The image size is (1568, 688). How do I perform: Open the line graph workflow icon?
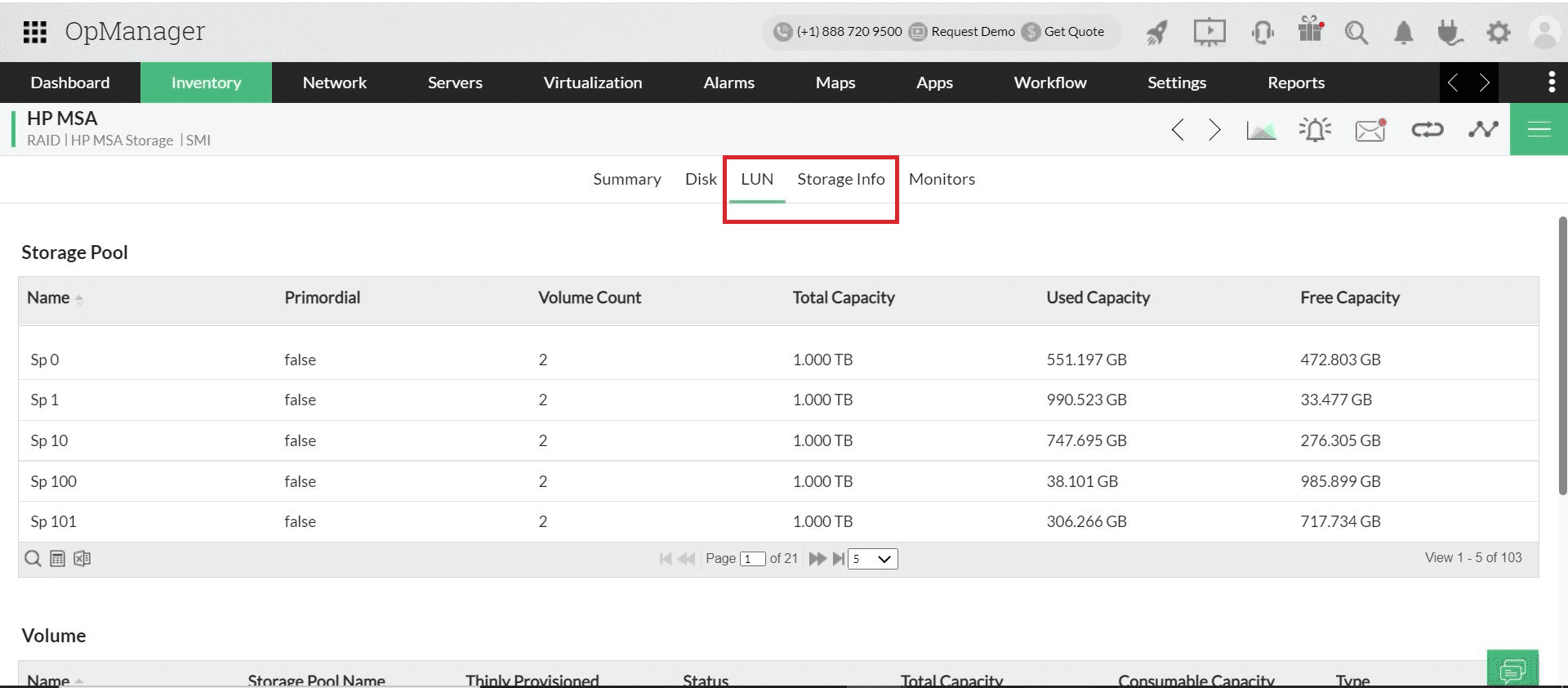1483,129
